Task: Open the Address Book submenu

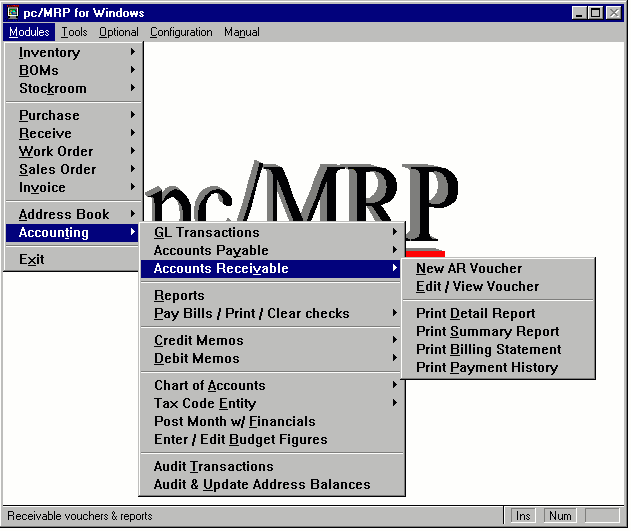Action: [74, 214]
